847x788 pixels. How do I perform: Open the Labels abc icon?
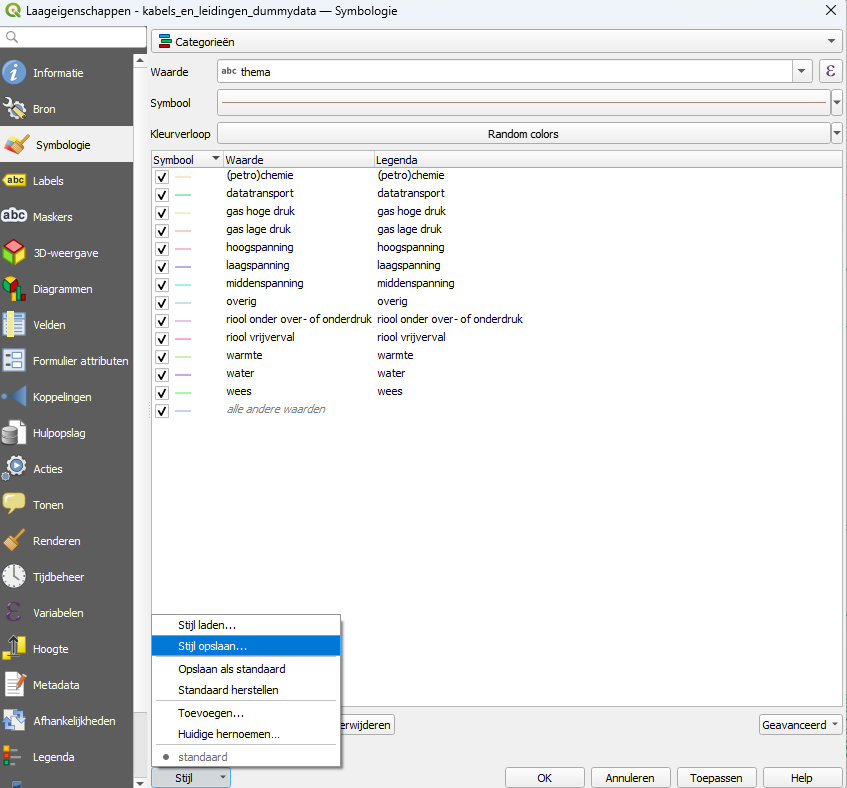tap(14, 180)
